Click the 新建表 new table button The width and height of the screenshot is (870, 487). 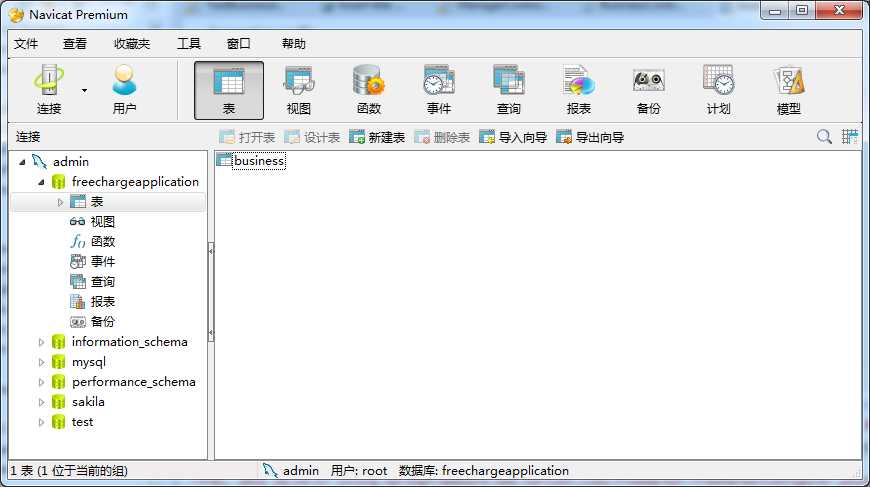point(377,137)
